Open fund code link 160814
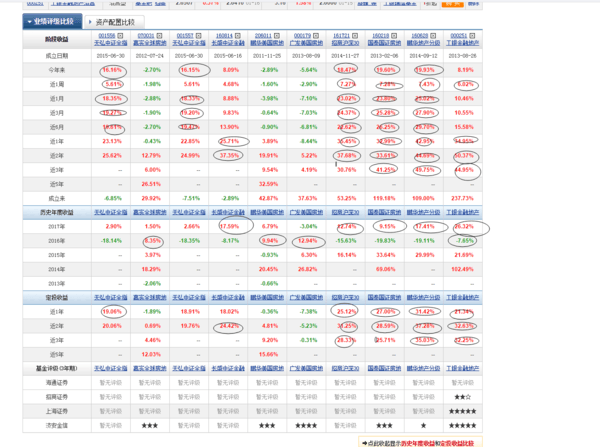 pos(224,36)
